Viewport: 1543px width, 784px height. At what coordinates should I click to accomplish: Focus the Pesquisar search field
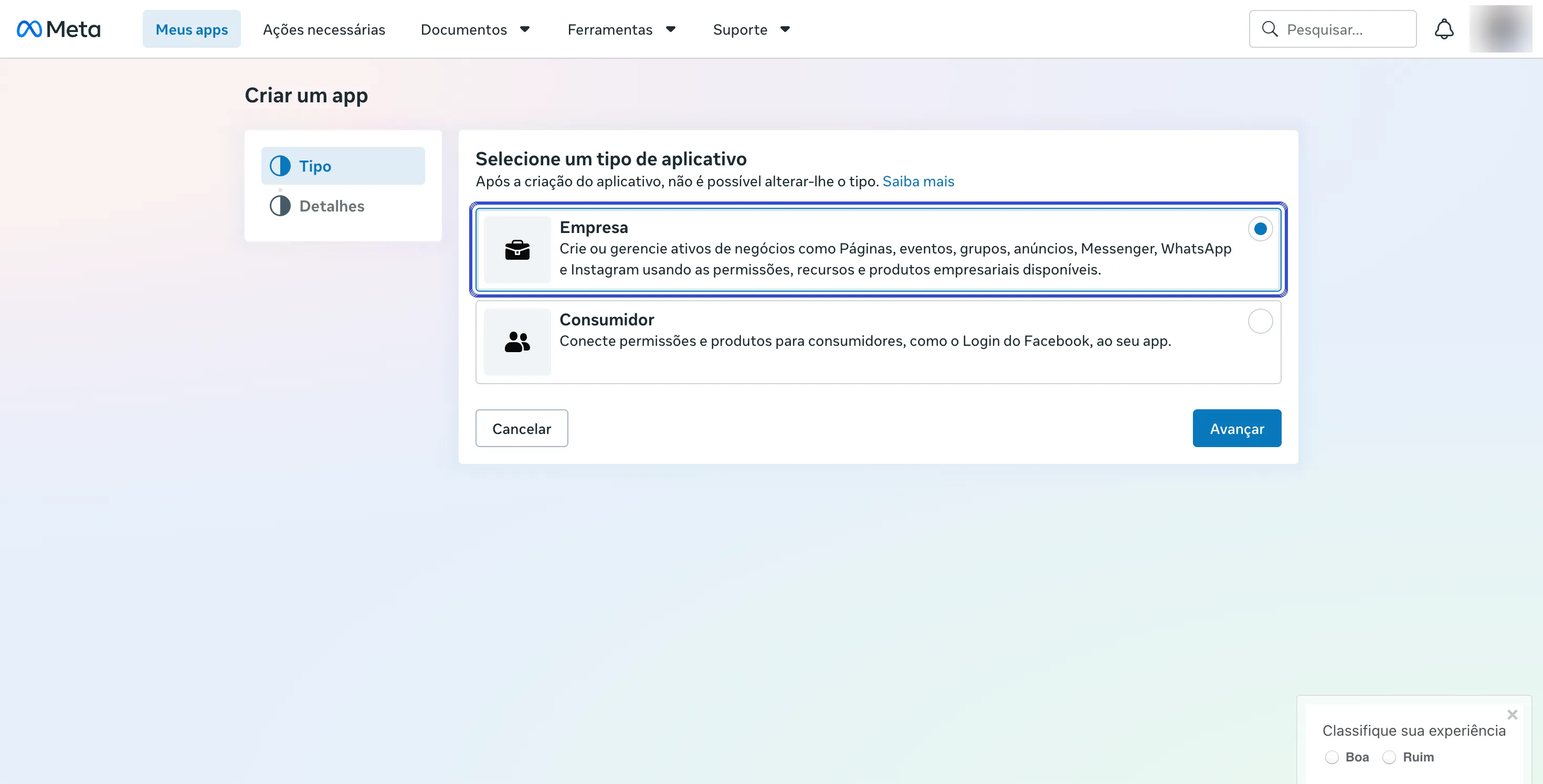1333,29
